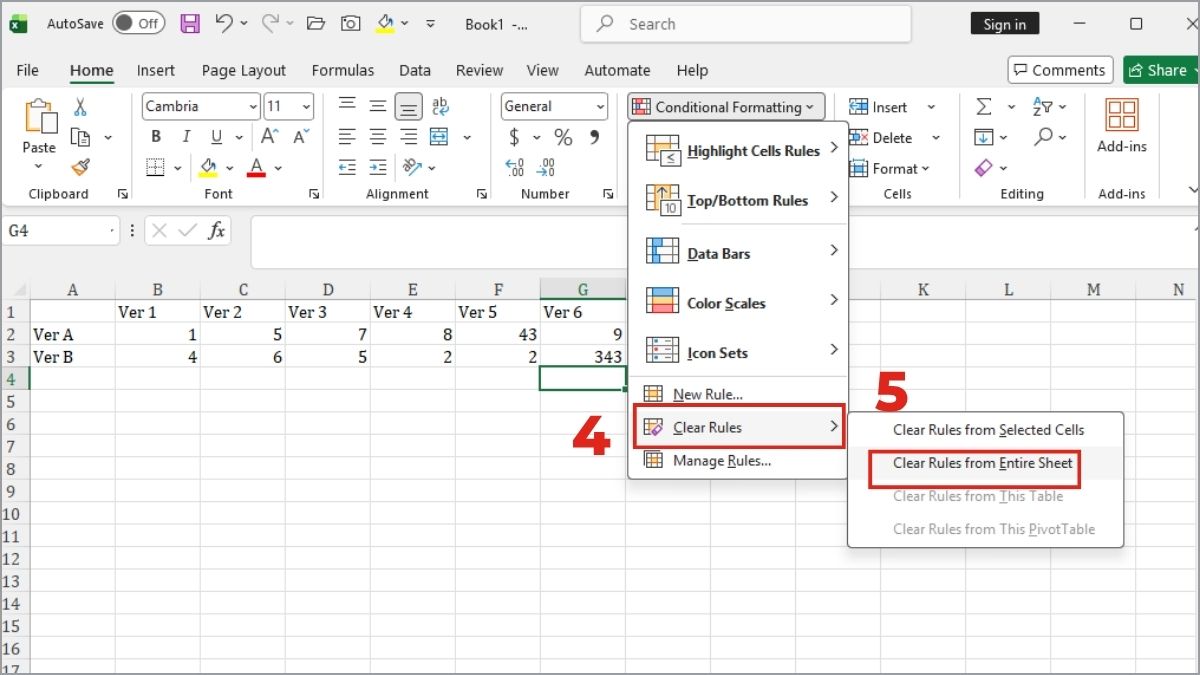Viewport: 1200px width, 675px height.
Task: Click the Comments button
Action: (1060, 70)
